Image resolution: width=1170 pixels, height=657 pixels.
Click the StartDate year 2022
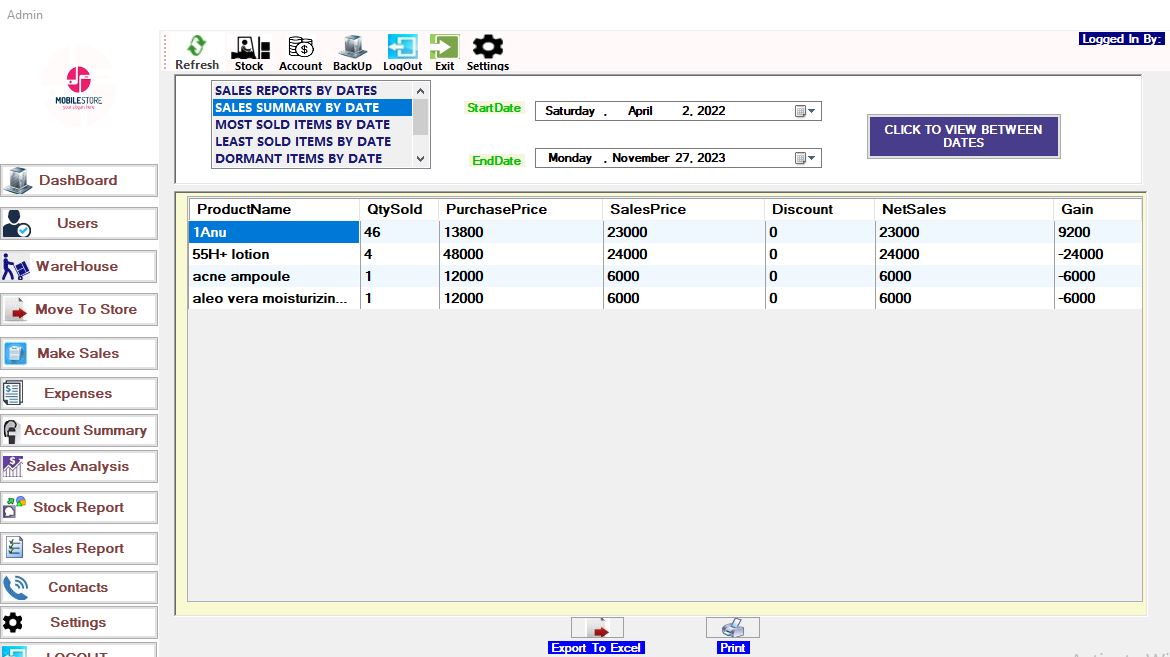pyautogui.click(x=711, y=111)
